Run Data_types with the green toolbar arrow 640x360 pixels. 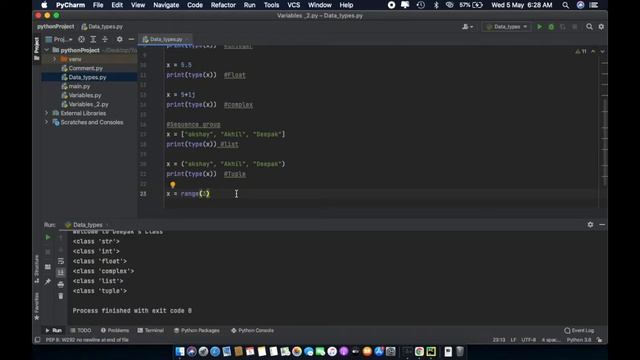point(539,27)
